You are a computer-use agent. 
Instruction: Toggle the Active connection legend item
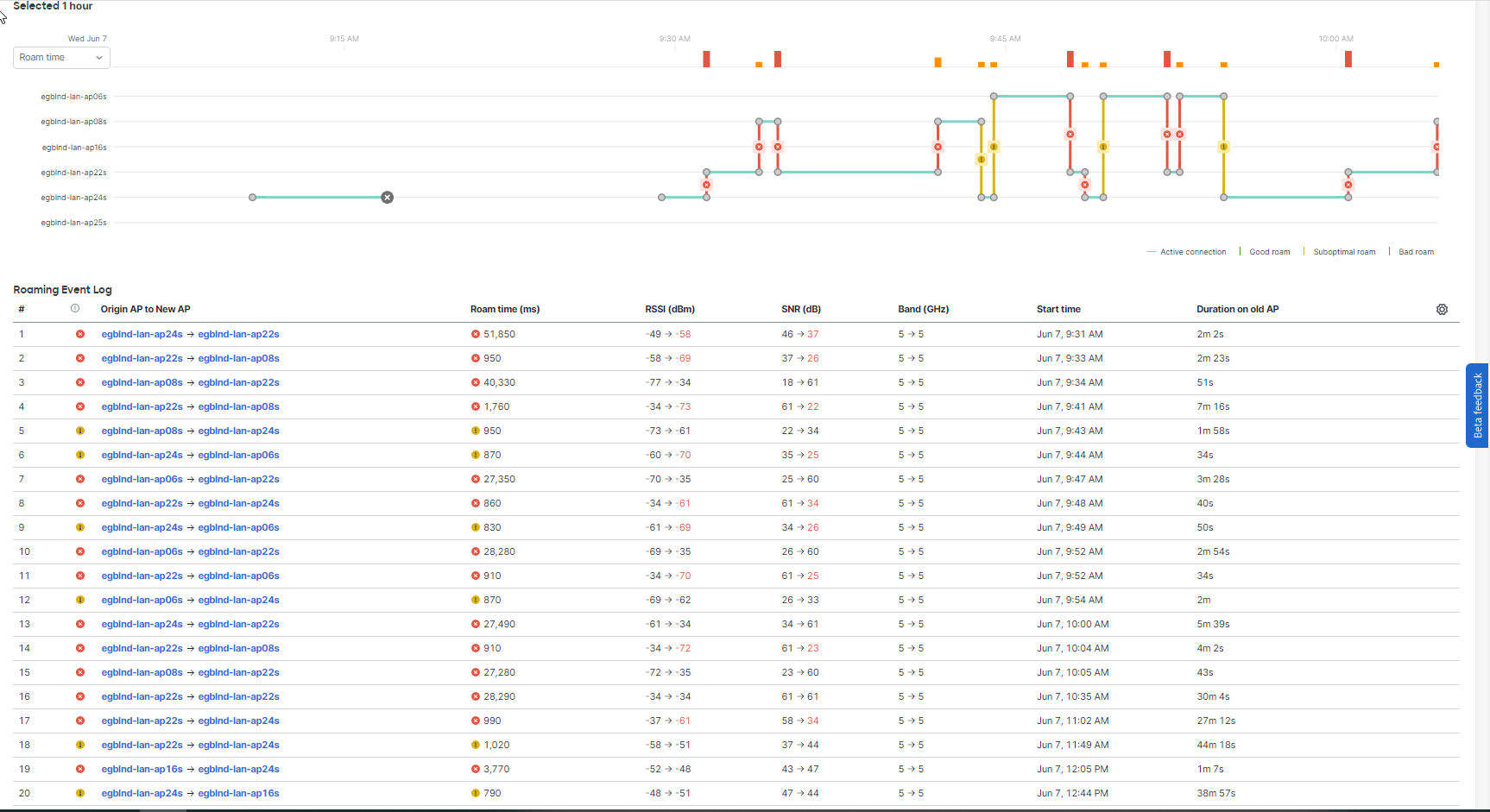1192,251
